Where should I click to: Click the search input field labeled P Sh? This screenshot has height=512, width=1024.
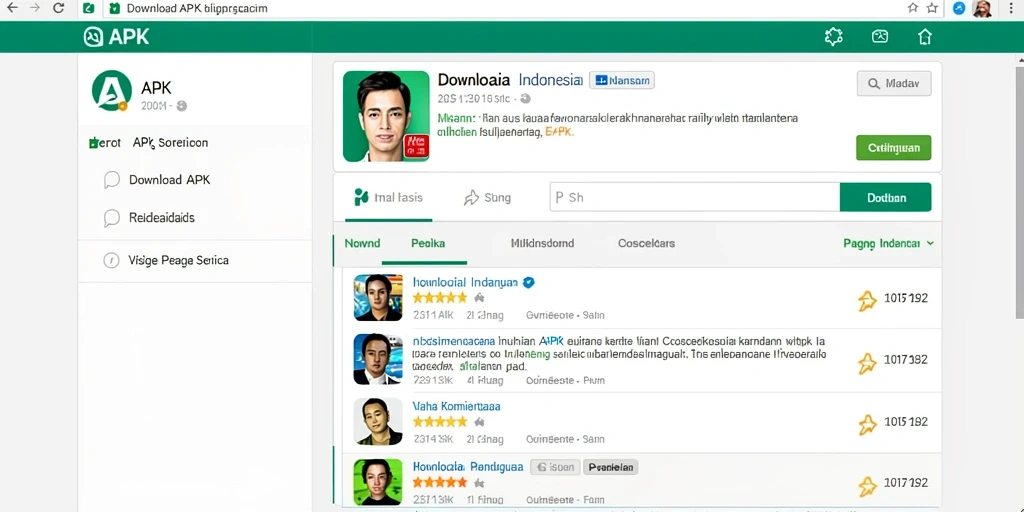click(x=694, y=197)
